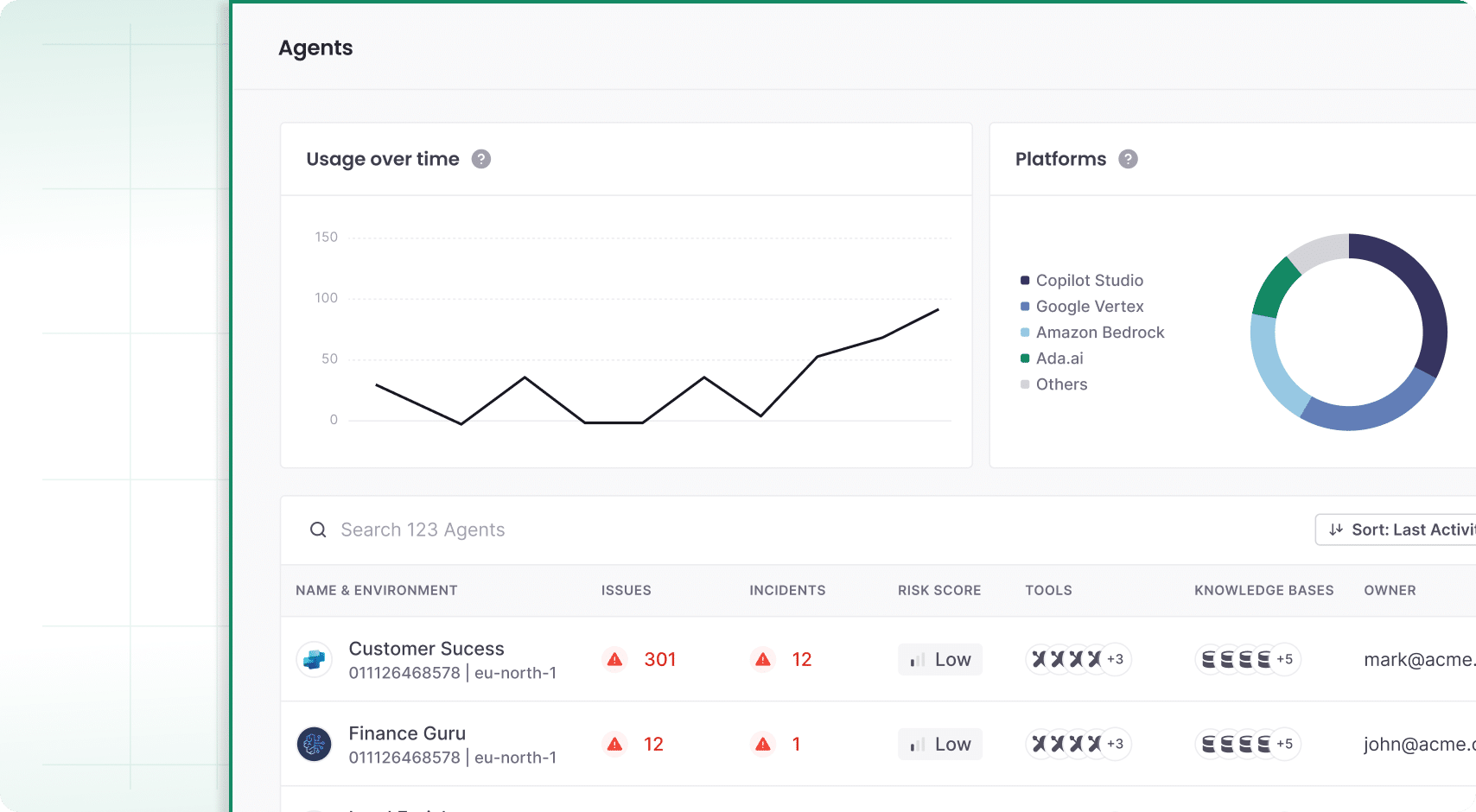This screenshot has height=812, width=1476.
Task: Toggle Copilot Studio legend color swatch
Action: click(x=1025, y=281)
